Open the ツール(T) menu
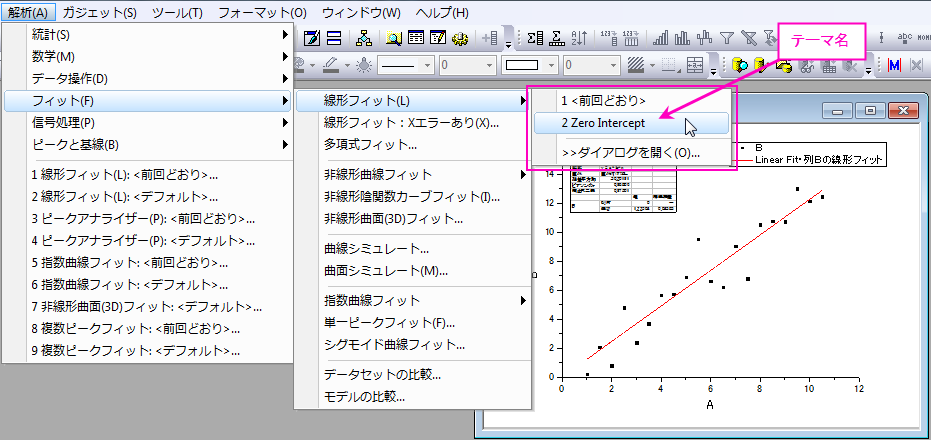 [177, 12]
